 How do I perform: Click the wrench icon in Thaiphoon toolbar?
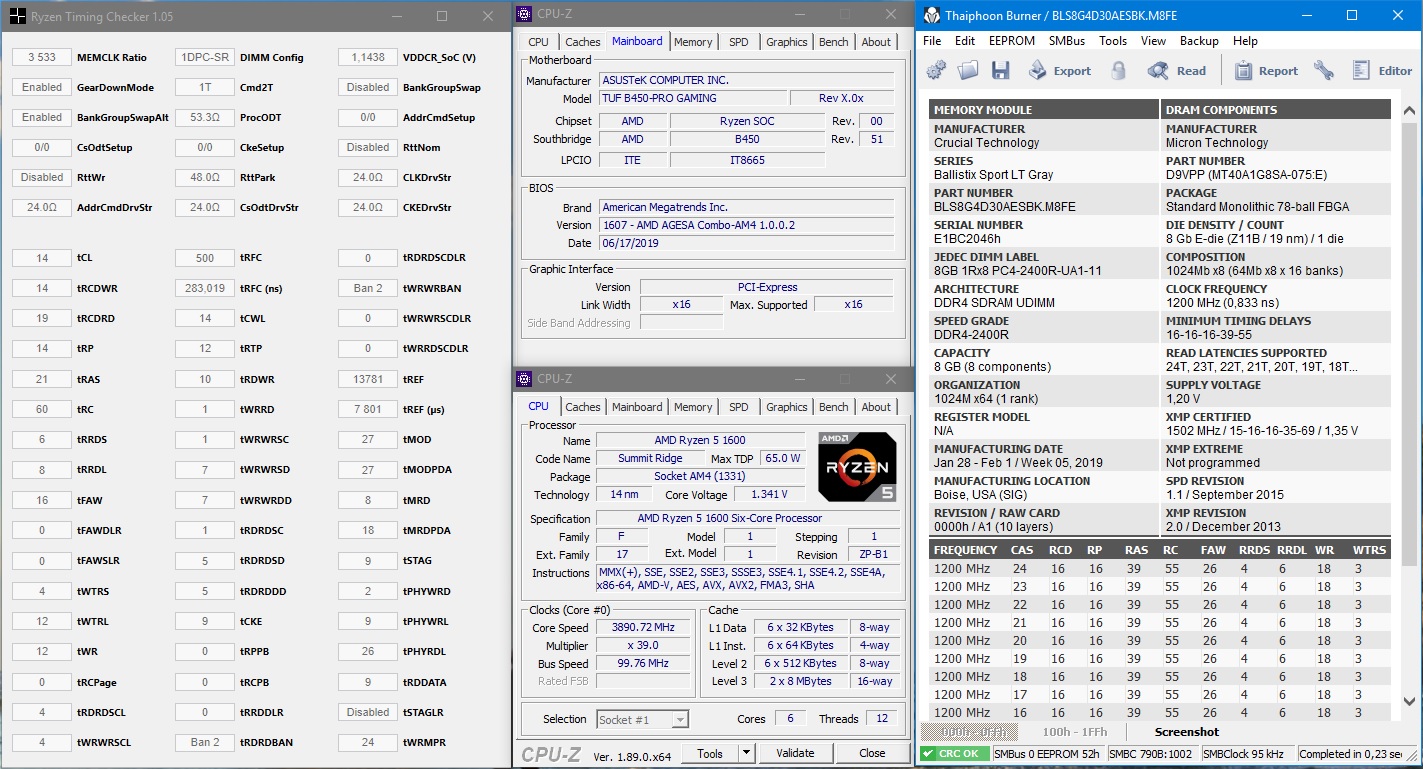click(x=1323, y=70)
